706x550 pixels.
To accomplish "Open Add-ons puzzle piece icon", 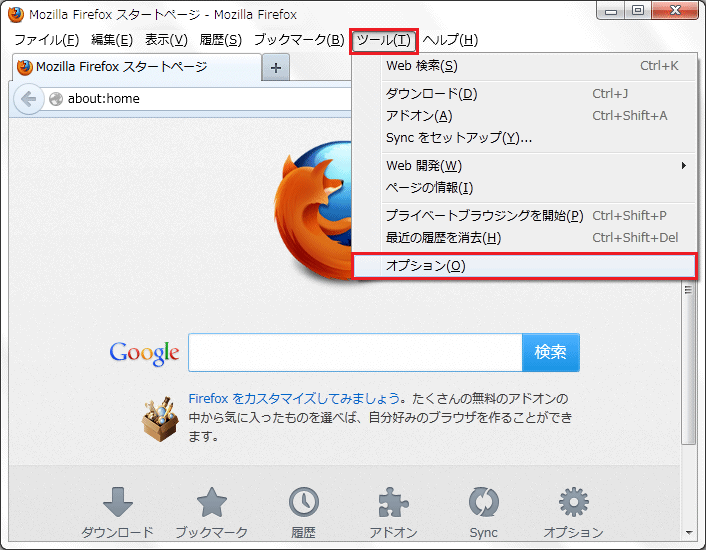I will [x=393, y=503].
